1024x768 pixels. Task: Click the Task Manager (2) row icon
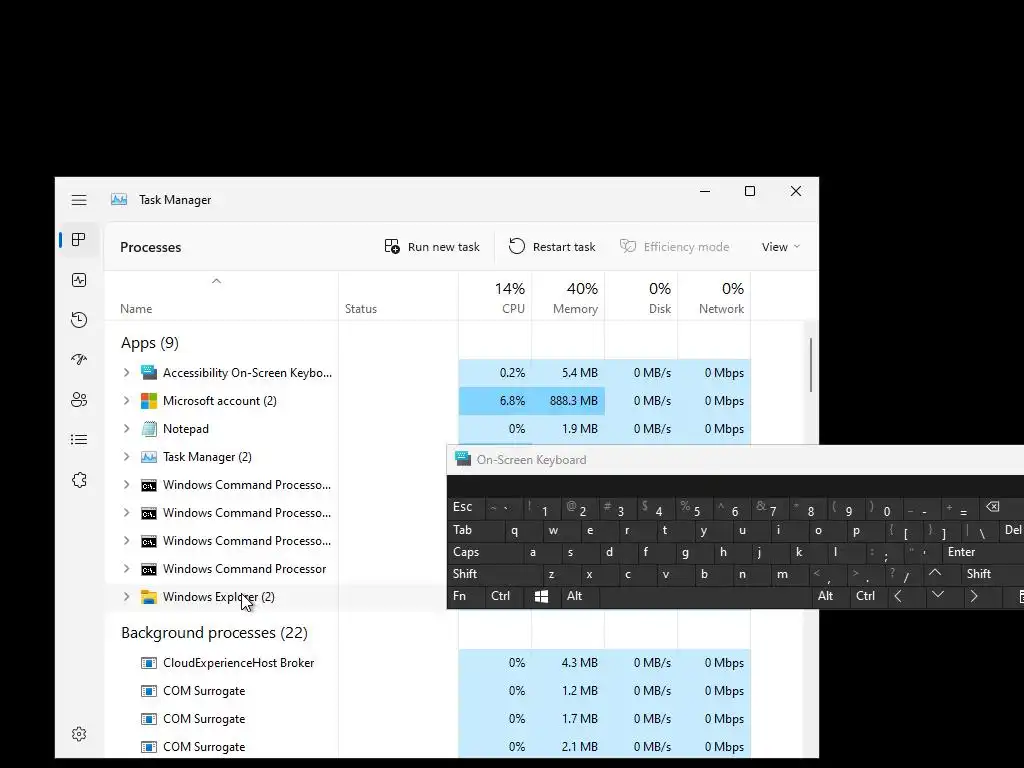coord(149,457)
